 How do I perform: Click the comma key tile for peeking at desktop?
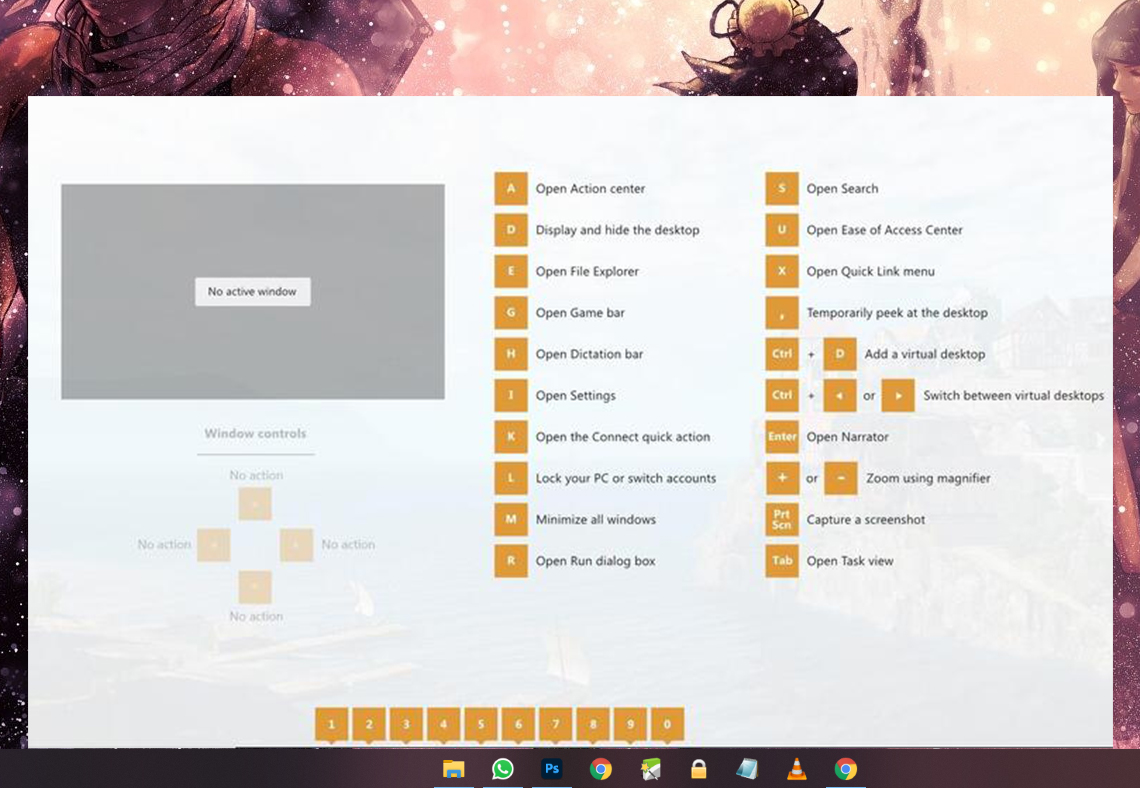pos(782,313)
